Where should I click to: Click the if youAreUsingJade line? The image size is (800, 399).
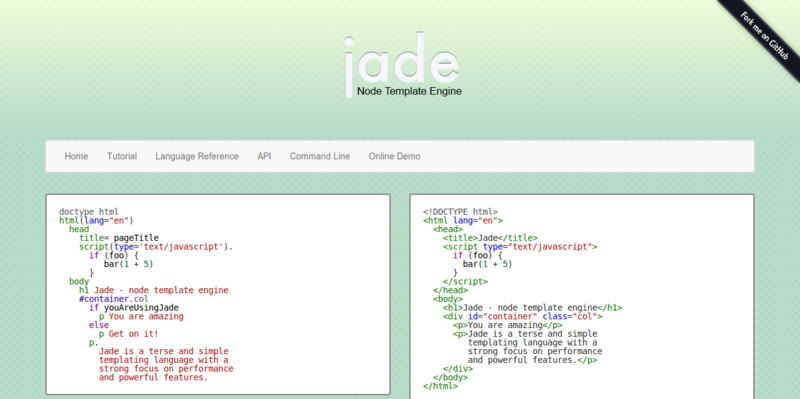pyautogui.click(x=134, y=308)
